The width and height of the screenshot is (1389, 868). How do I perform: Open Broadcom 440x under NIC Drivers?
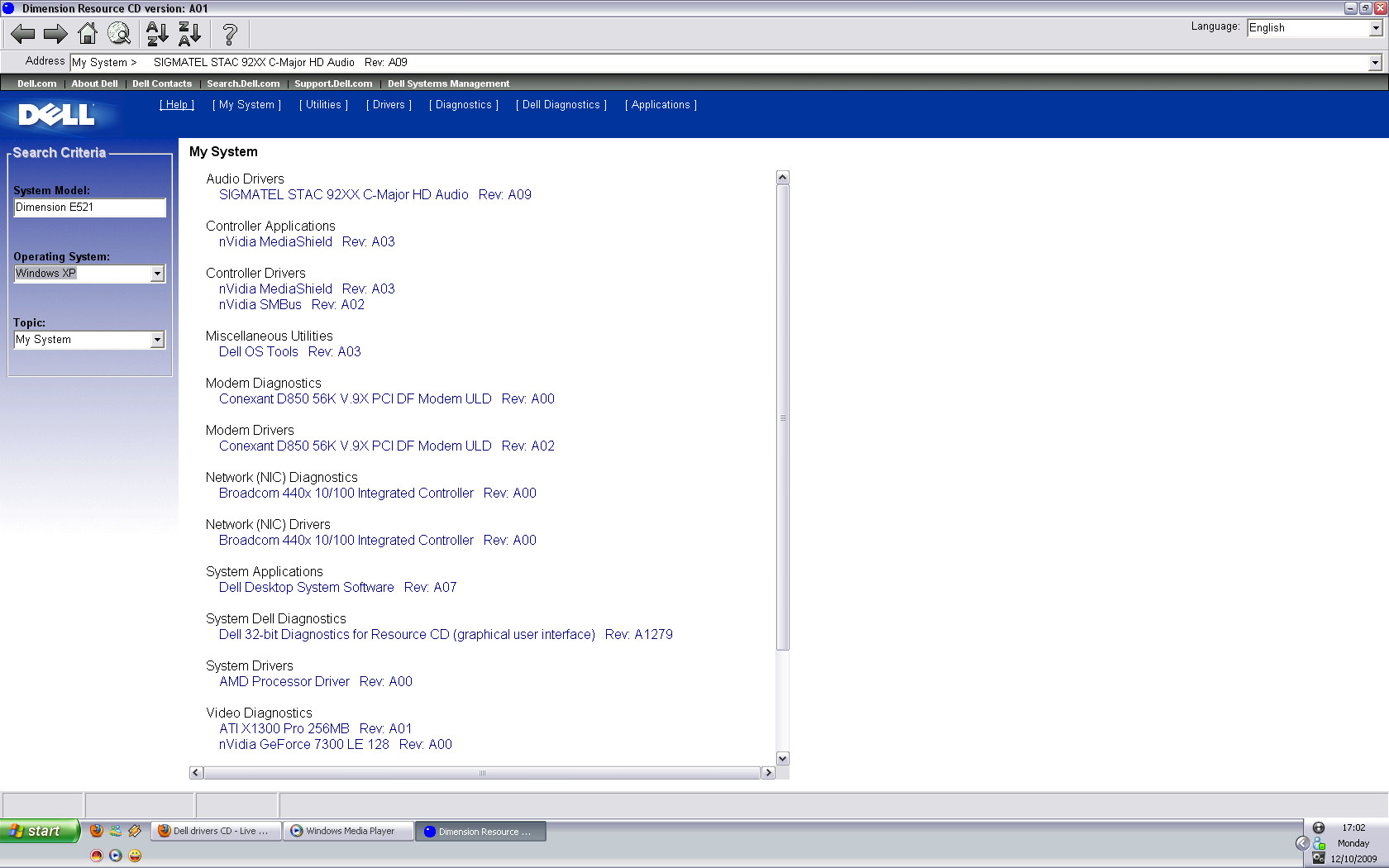(x=378, y=541)
